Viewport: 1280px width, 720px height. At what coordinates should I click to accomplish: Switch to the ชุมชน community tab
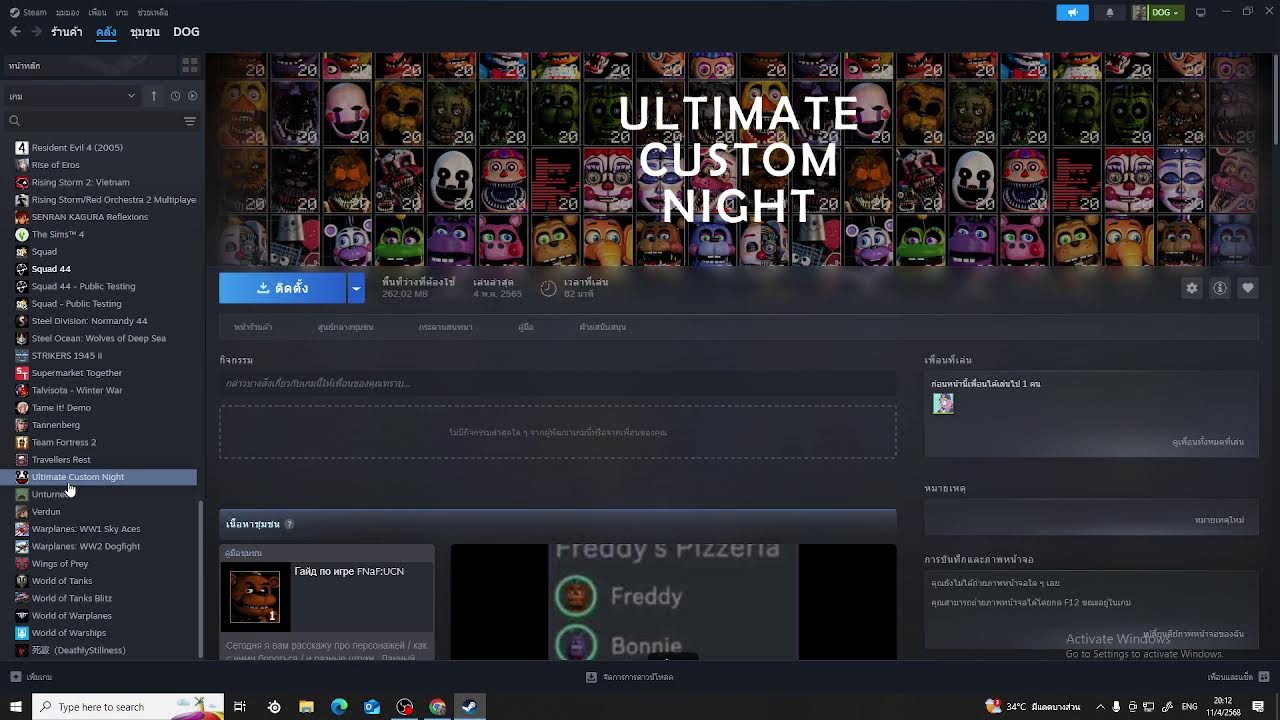(x=145, y=32)
